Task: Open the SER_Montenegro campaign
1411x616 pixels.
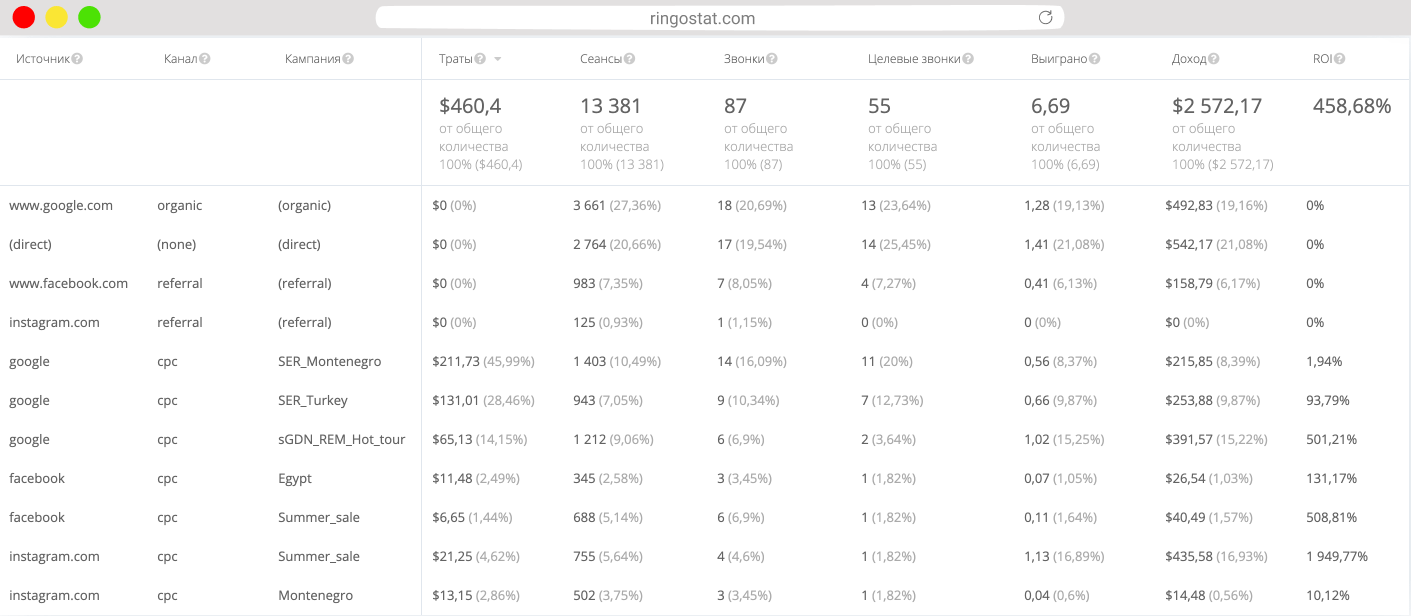Action: 329,361
